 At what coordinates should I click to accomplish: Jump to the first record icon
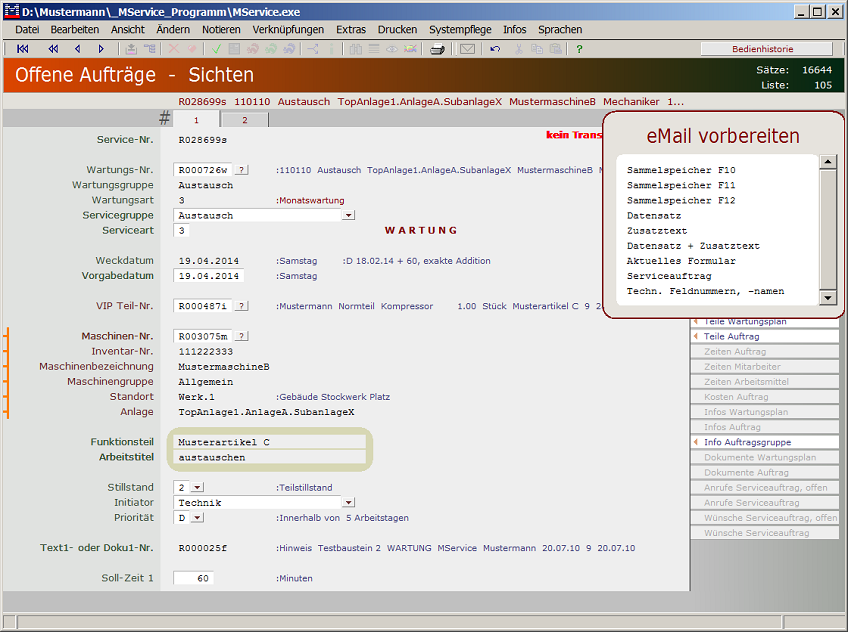[22, 49]
